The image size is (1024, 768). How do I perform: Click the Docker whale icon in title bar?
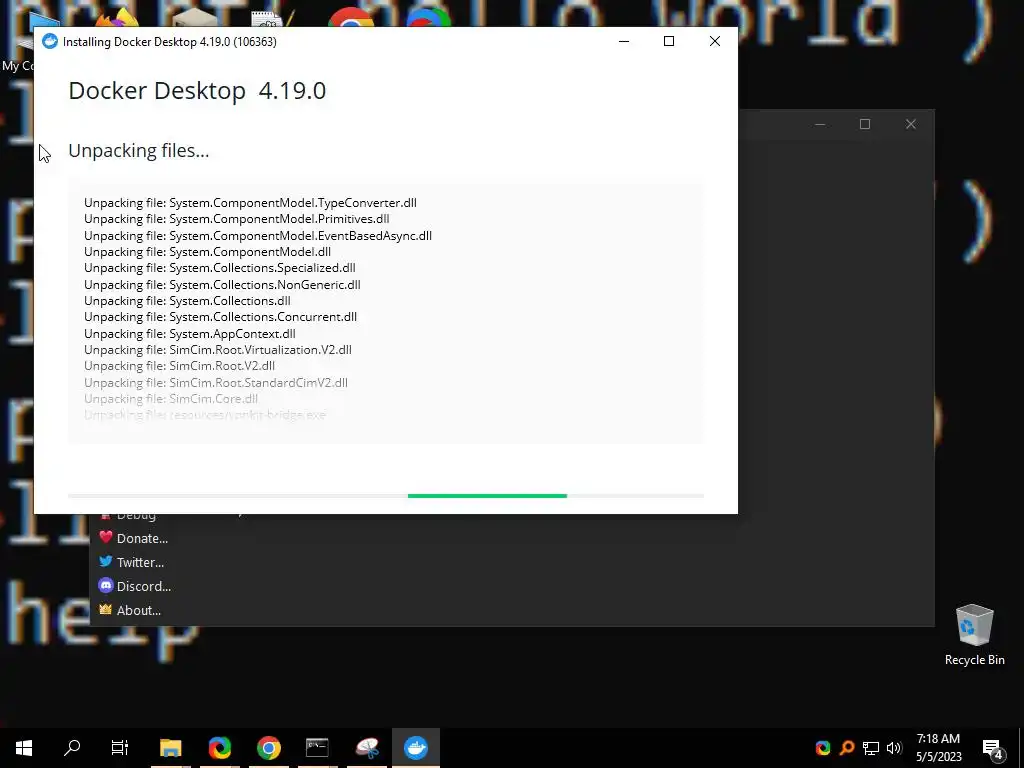point(50,41)
